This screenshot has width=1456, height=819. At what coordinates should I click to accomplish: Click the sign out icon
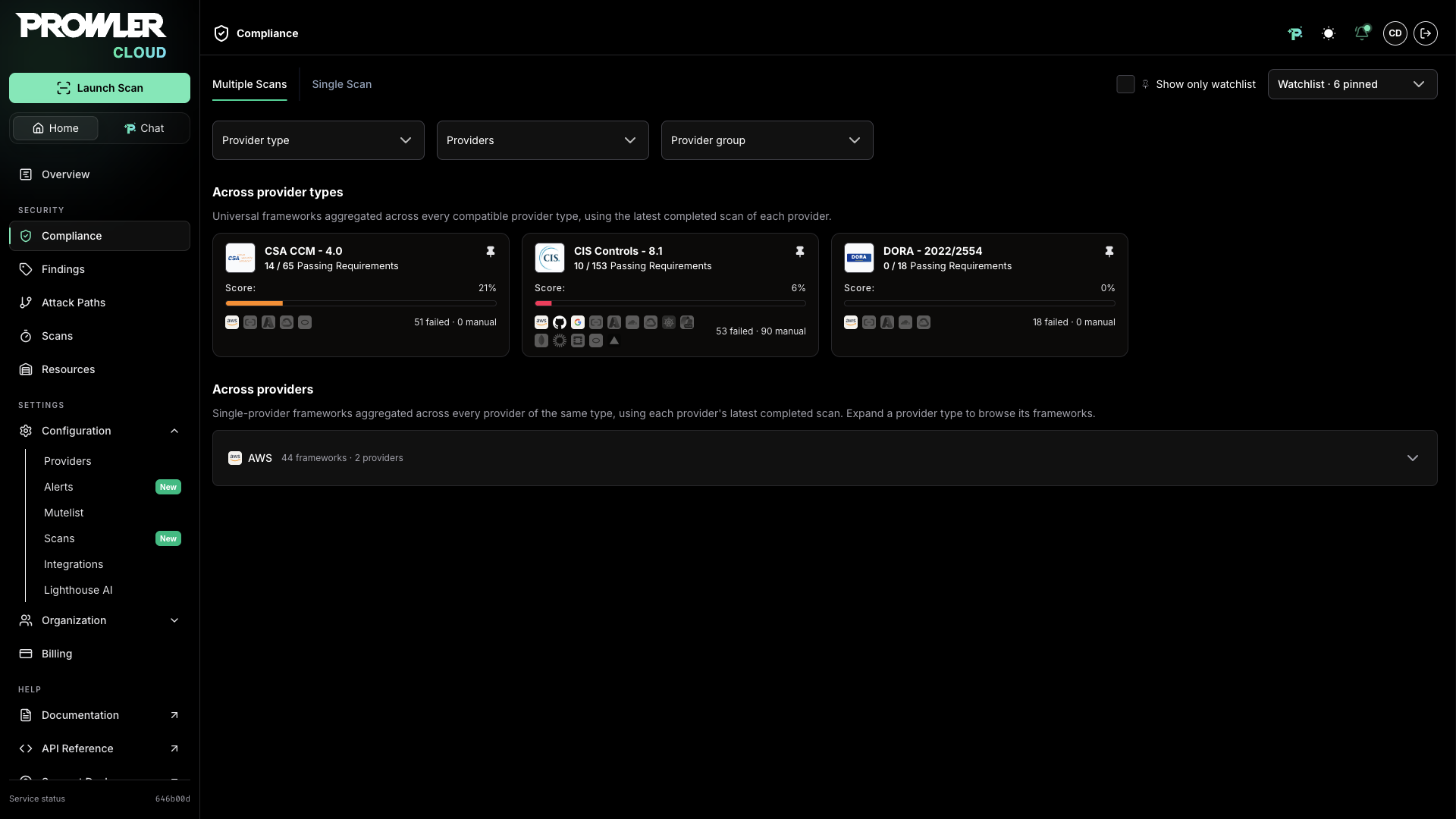(1426, 33)
